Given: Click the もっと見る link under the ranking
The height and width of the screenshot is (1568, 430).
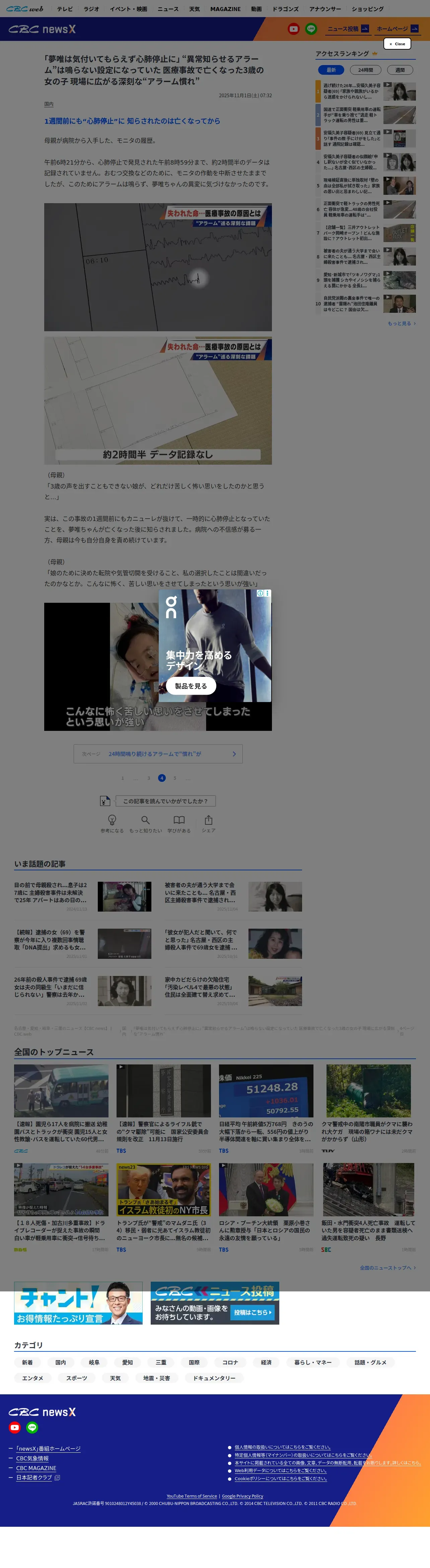Looking at the screenshot, I should pos(402,323).
